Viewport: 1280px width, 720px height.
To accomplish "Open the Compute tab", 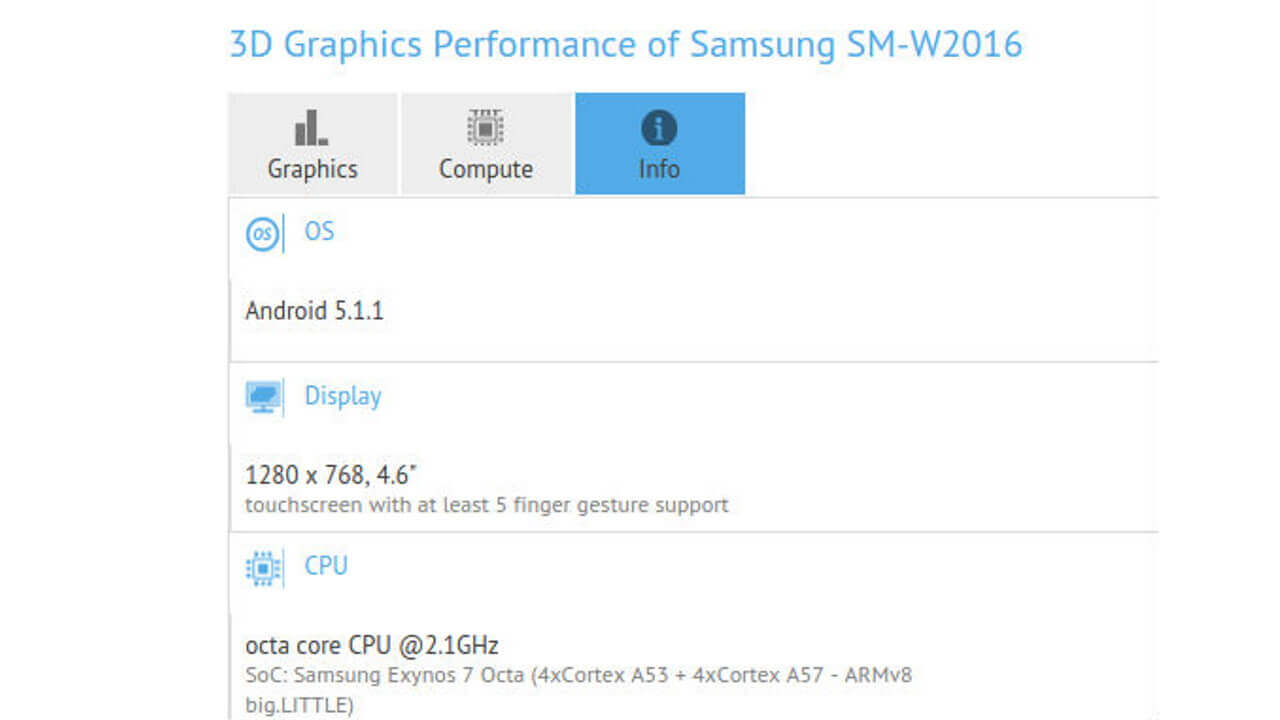I will [x=485, y=143].
